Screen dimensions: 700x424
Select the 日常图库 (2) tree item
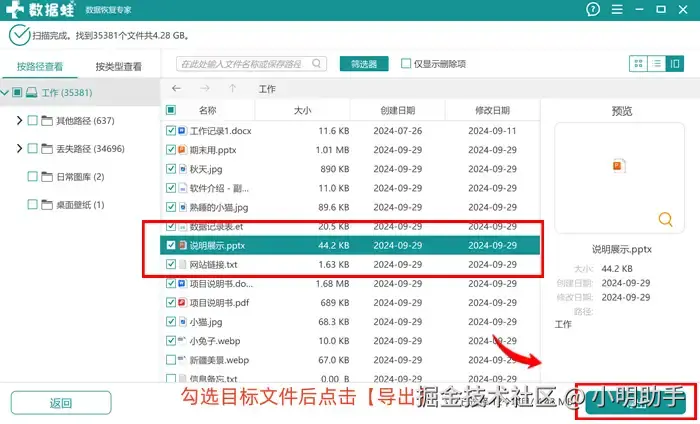80,177
